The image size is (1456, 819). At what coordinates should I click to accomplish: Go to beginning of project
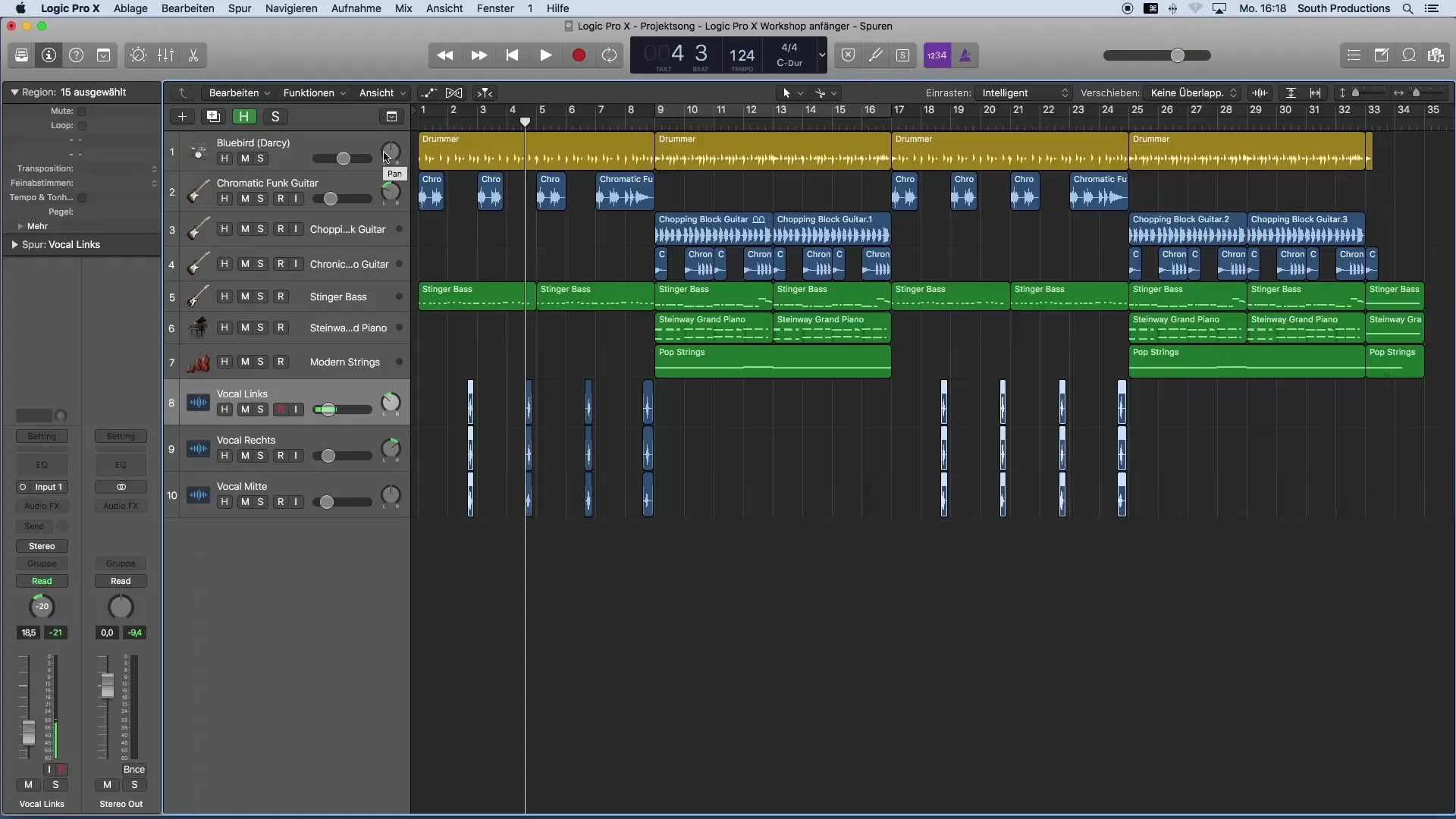[512, 55]
